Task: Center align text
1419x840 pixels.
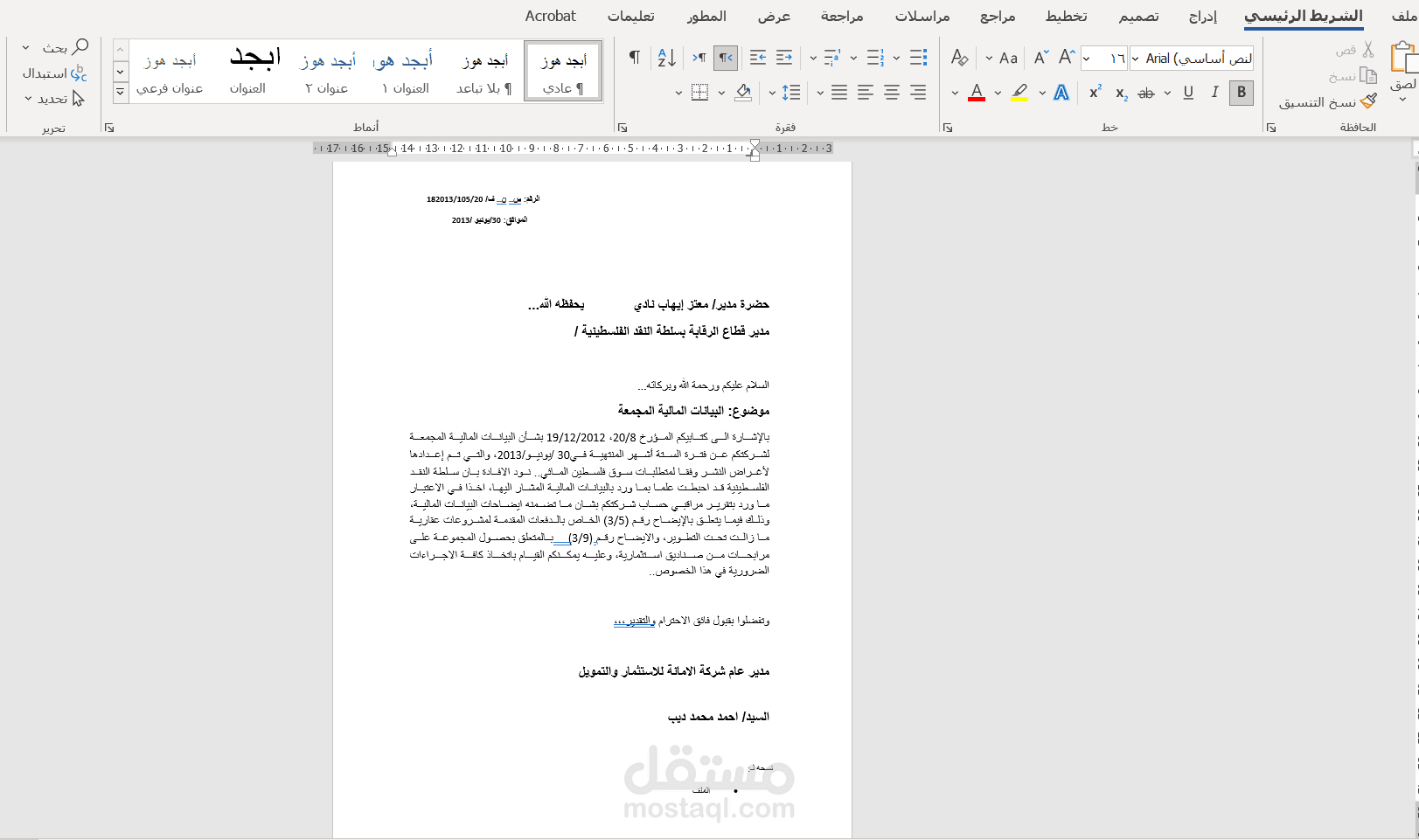Action: tap(892, 93)
